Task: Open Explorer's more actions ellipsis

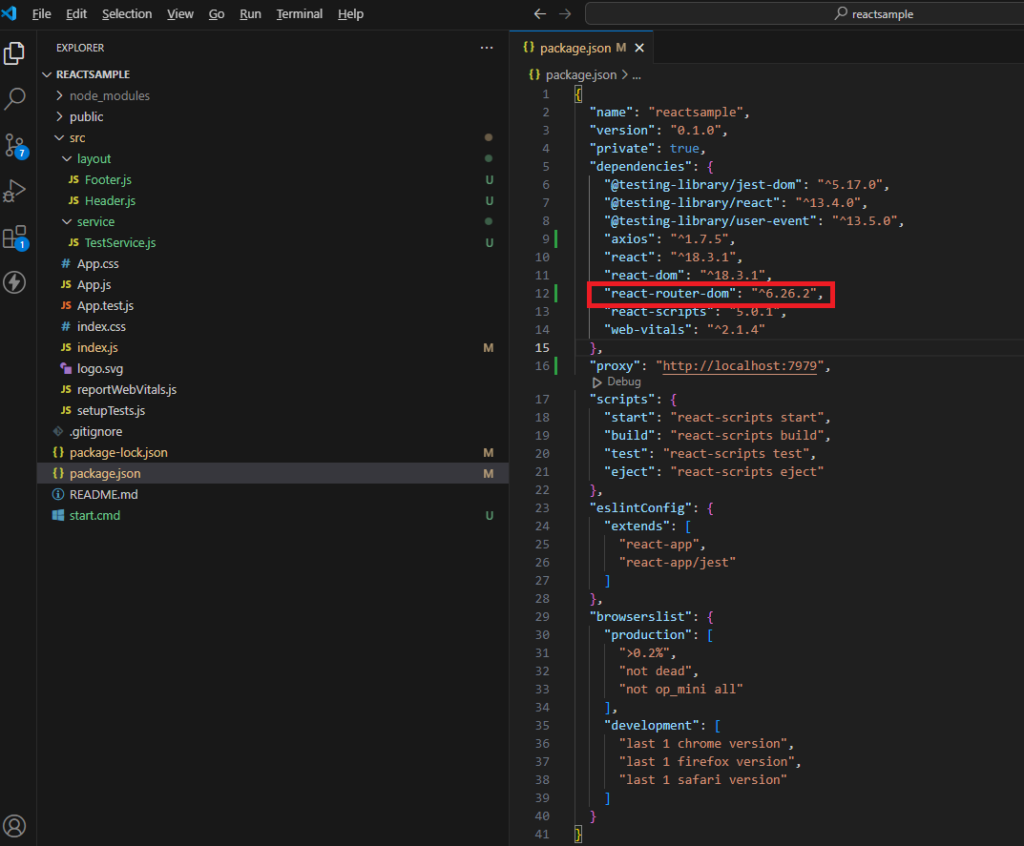Action: click(487, 48)
